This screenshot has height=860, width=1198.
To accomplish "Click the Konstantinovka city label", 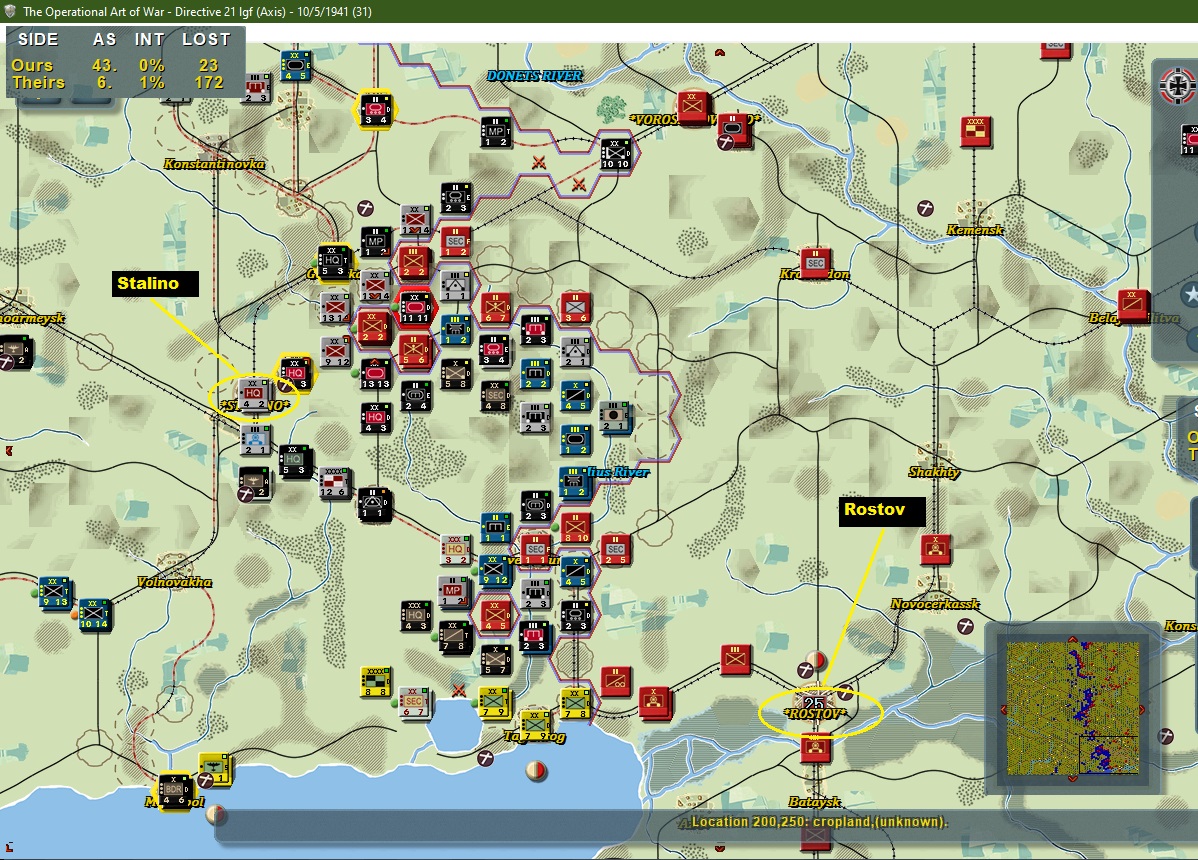I will [x=214, y=163].
